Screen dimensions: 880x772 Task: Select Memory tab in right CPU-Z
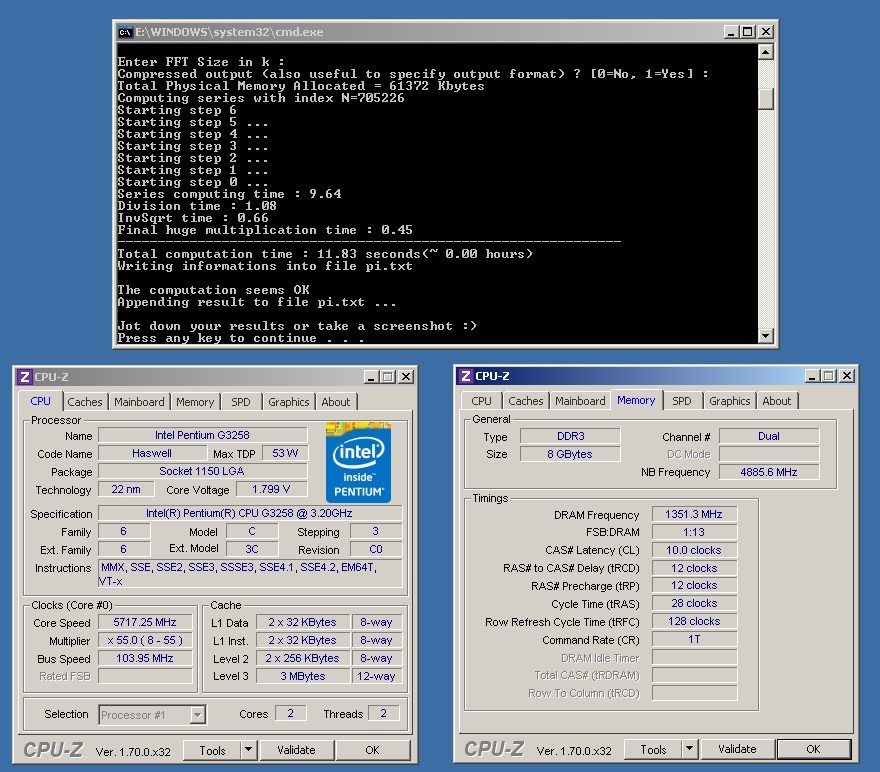[x=636, y=400]
